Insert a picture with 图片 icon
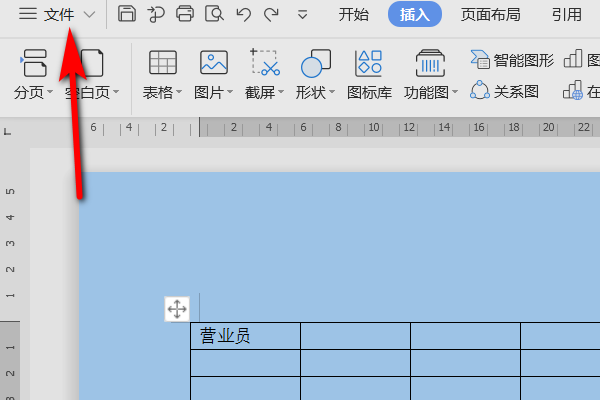The height and width of the screenshot is (400, 600). (214, 64)
